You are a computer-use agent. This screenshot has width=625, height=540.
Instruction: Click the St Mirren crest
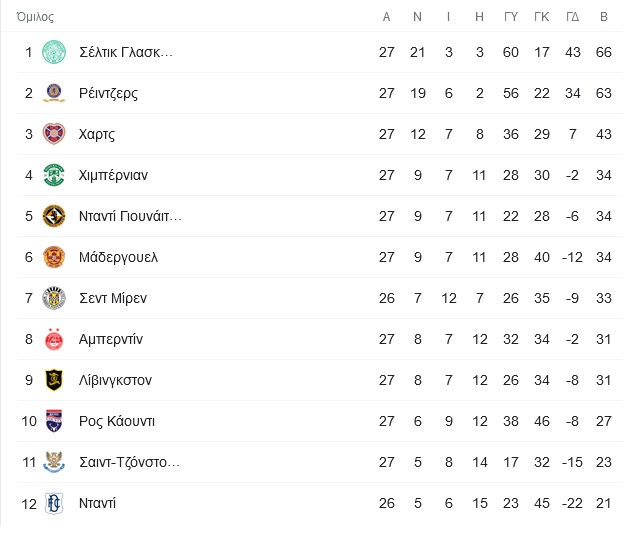click(x=54, y=298)
